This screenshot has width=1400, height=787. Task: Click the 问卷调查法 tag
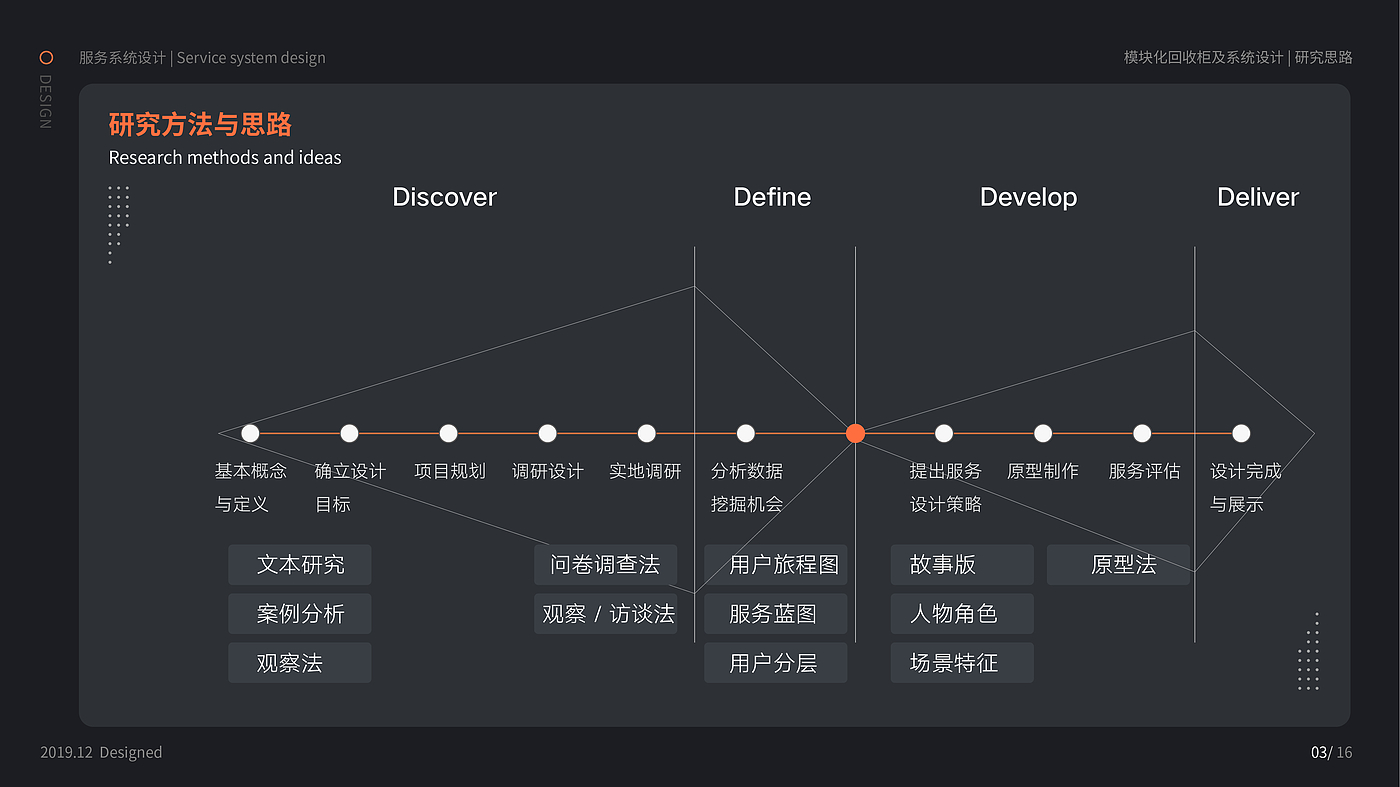pyautogui.click(x=605, y=565)
